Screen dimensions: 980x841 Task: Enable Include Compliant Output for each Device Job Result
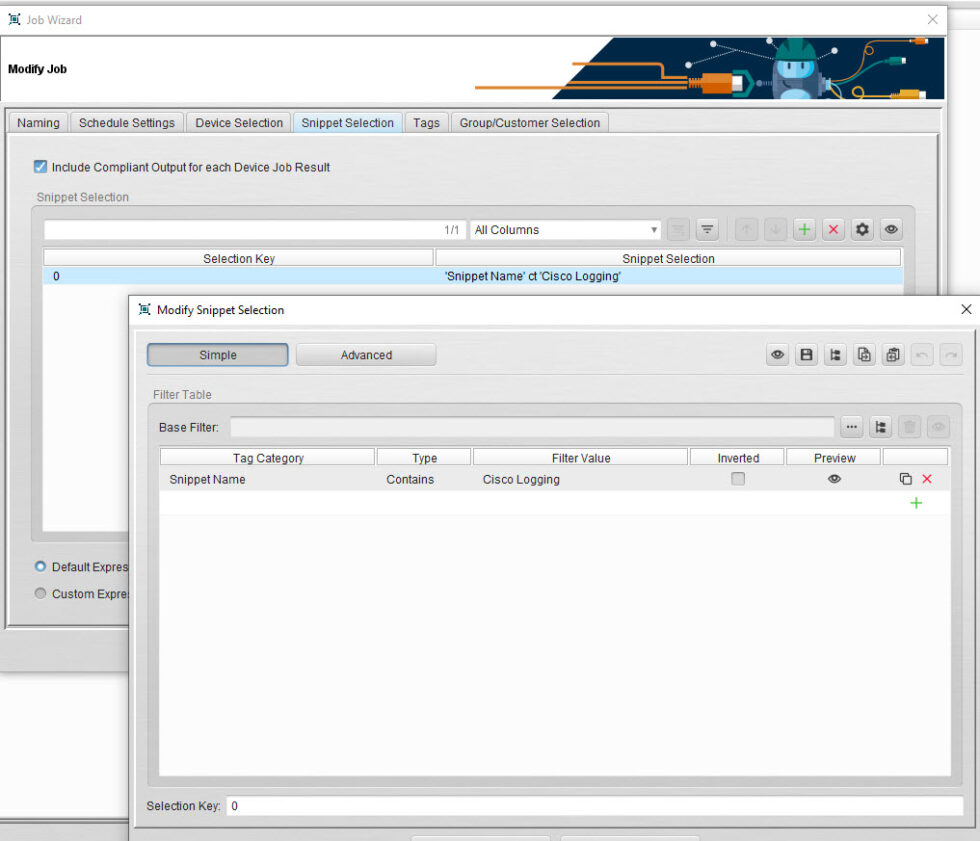39,167
